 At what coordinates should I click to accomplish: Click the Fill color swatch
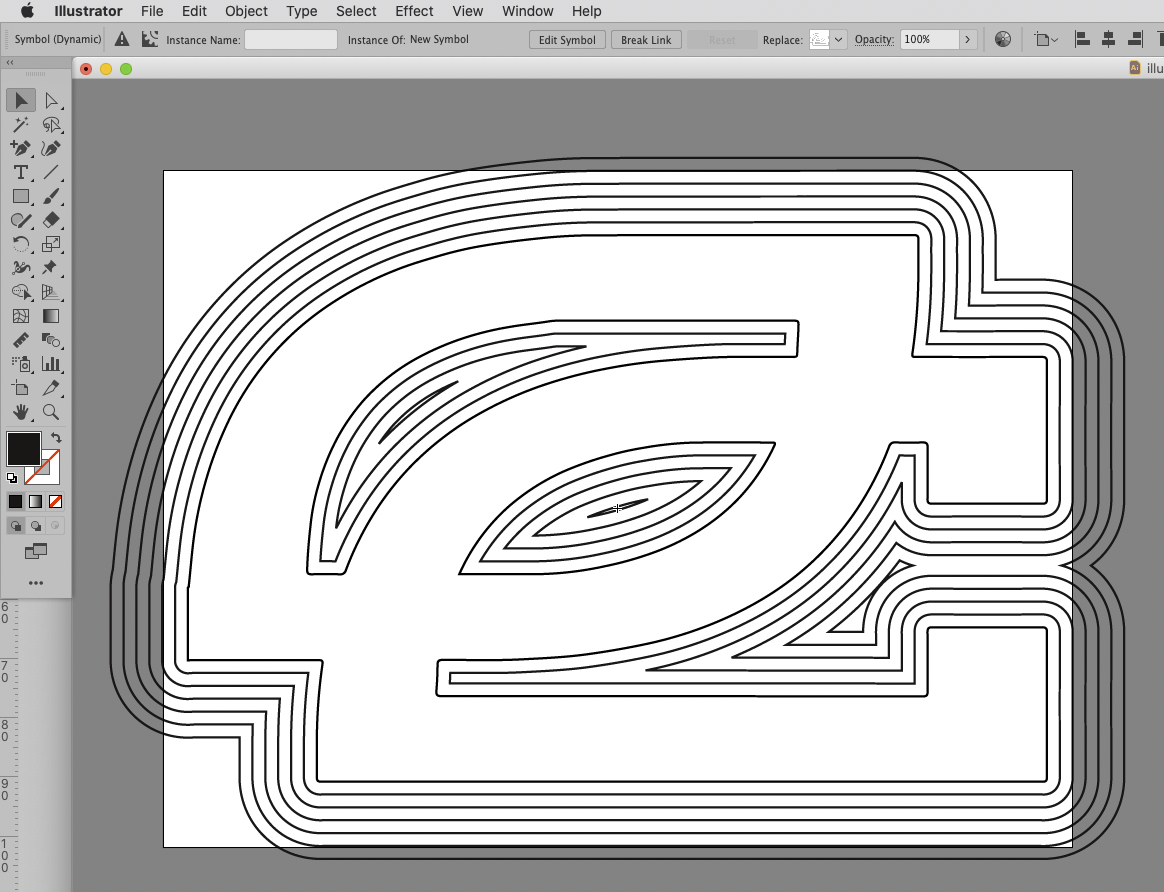[23, 448]
